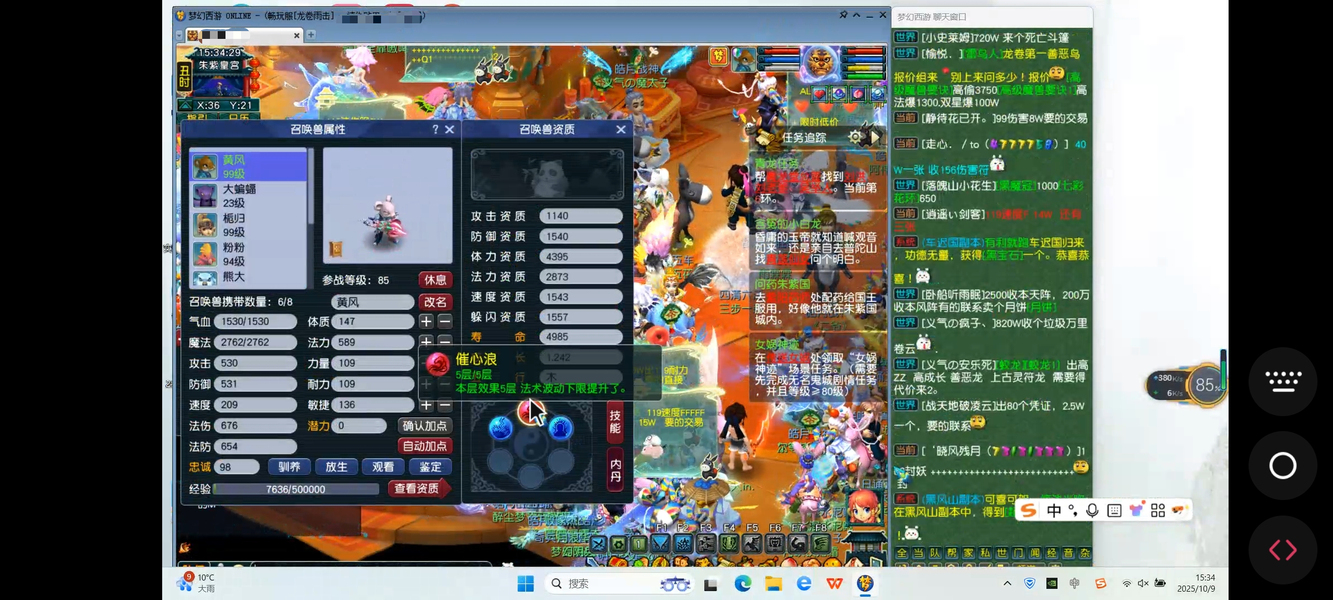Screen dimensions: 1333x600
Task: Close the 召唤兽属性 panel
Action: coord(450,130)
